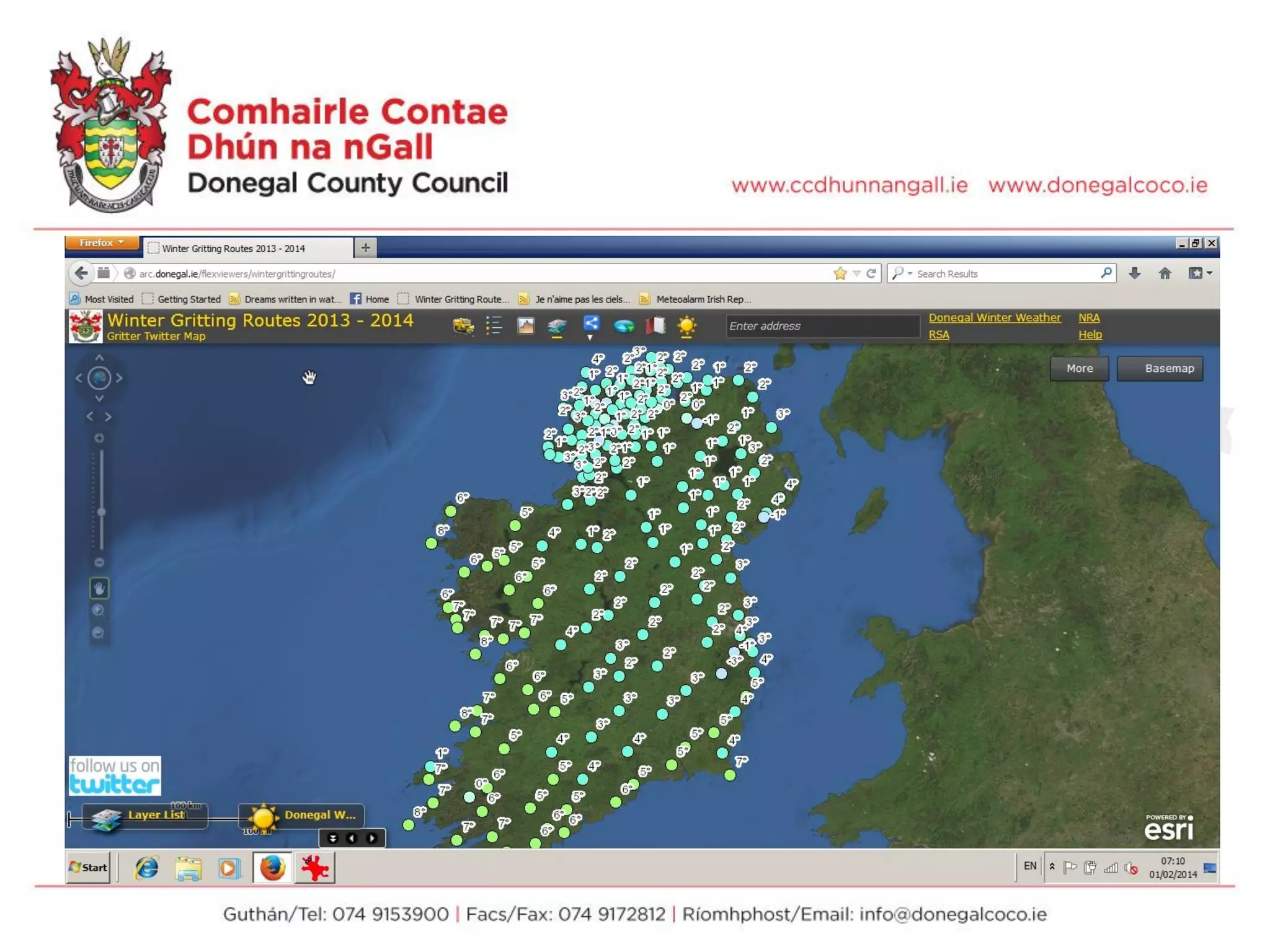Viewport: 1270px width, 952px height.
Task: Click the gritter truck toolbar icon
Action: [463, 325]
